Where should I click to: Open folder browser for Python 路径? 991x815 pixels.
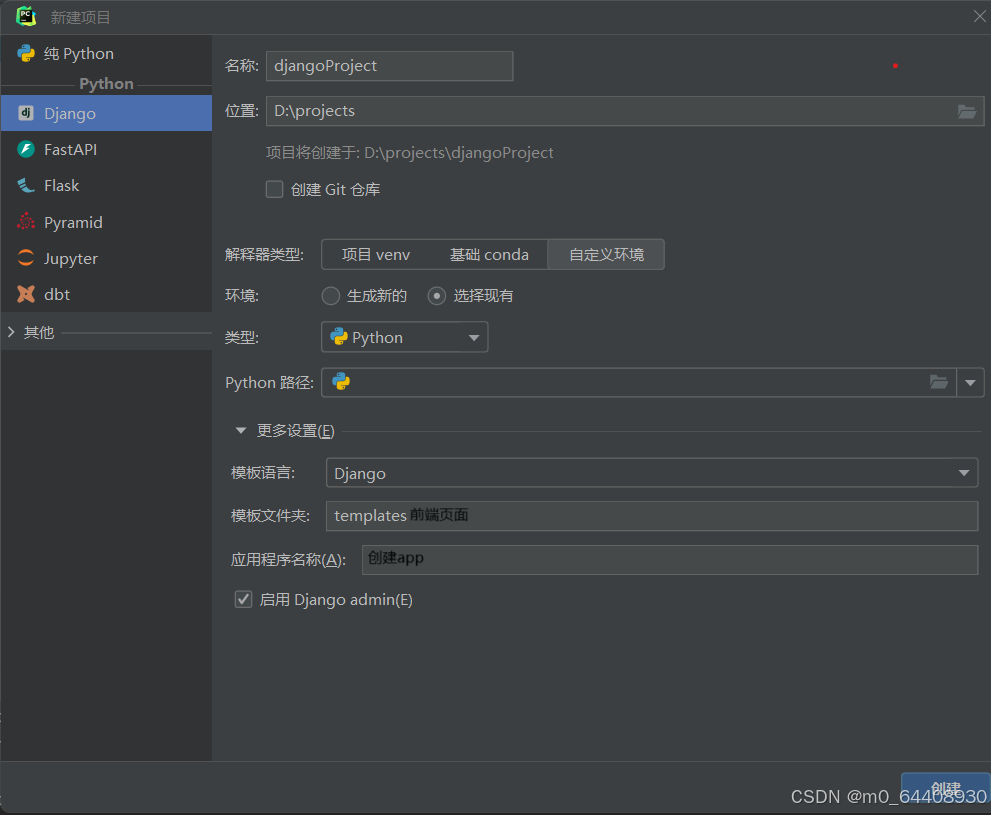pyautogui.click(x=939, y=382)
